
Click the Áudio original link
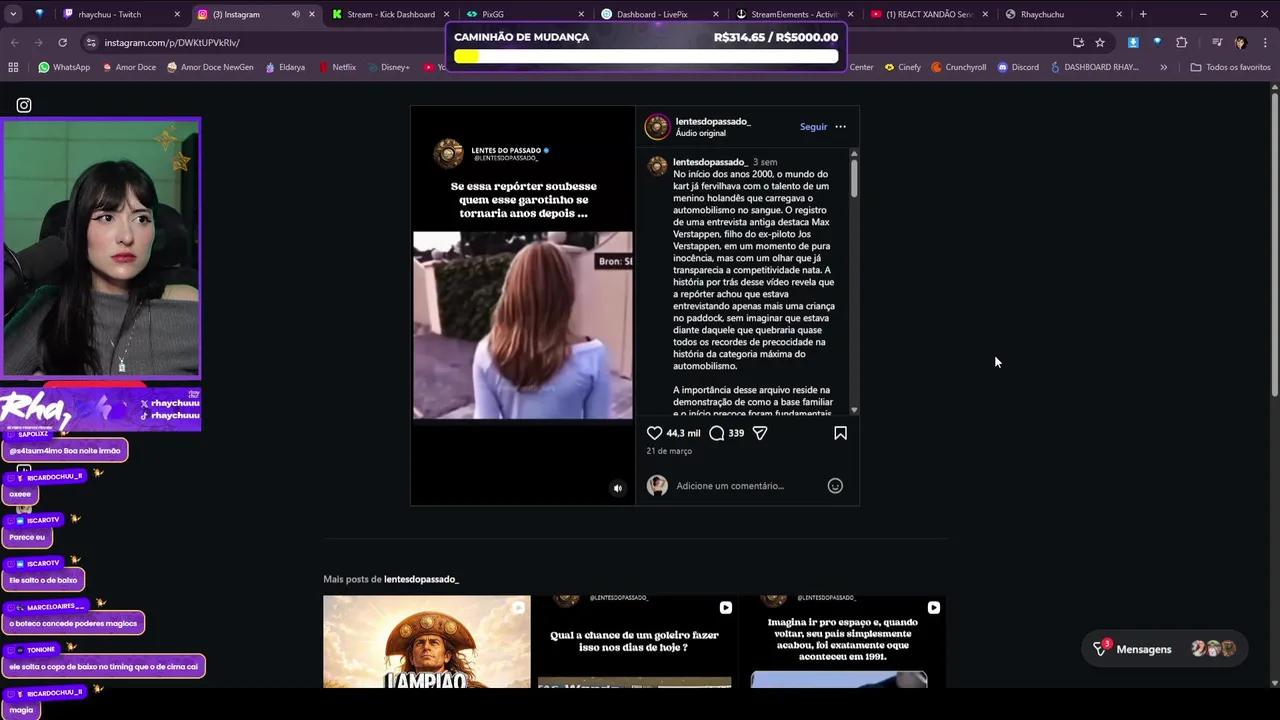701,133
